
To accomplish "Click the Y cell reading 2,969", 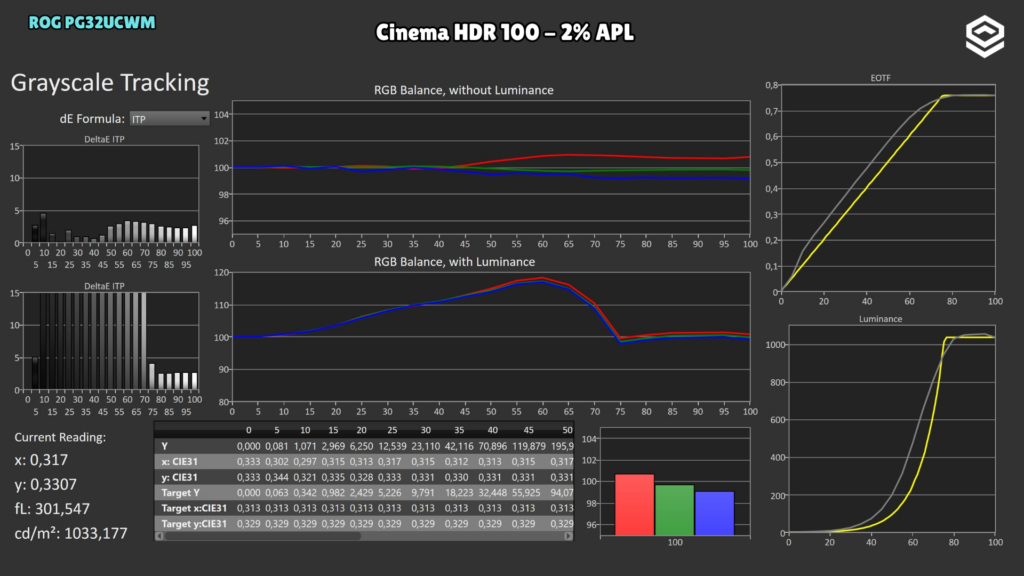I will pyautogui.click(x=333, y=446).
